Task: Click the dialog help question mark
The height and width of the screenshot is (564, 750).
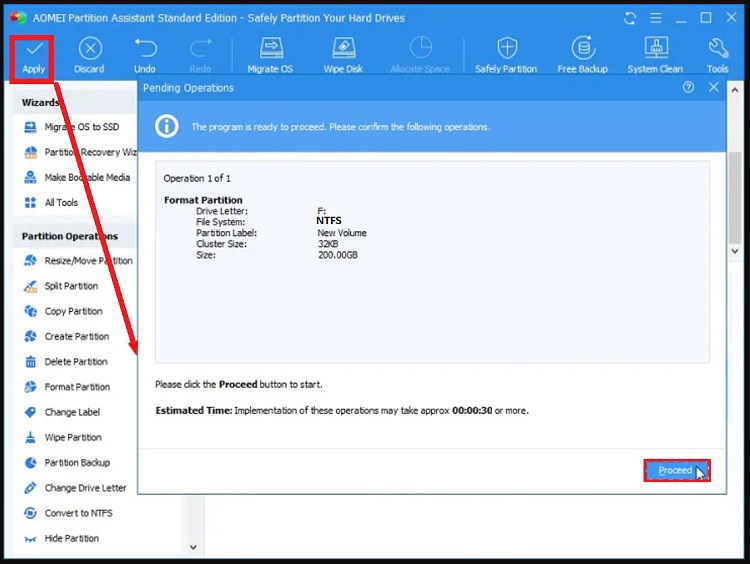Action: (x=688, y=88)
